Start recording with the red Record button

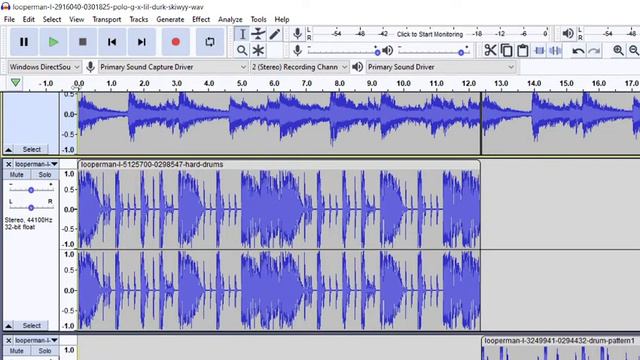[x=176, y=42]
